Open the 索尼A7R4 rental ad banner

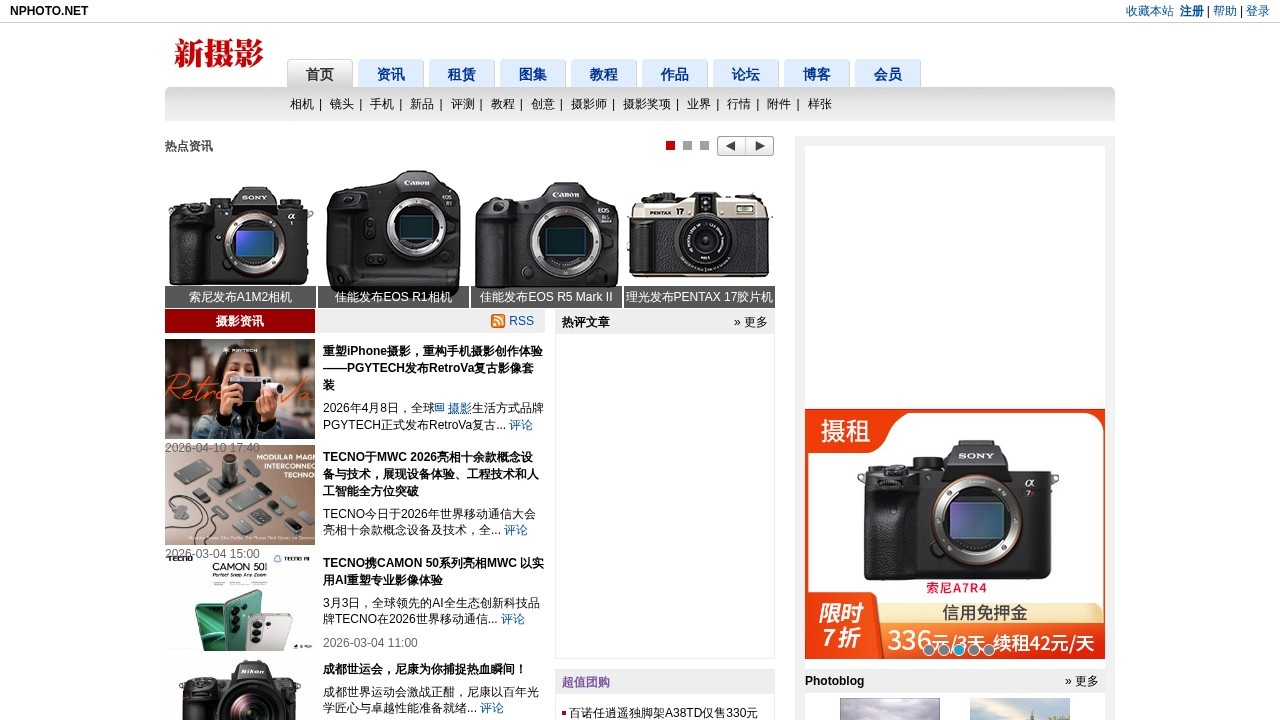pos(955,534)
